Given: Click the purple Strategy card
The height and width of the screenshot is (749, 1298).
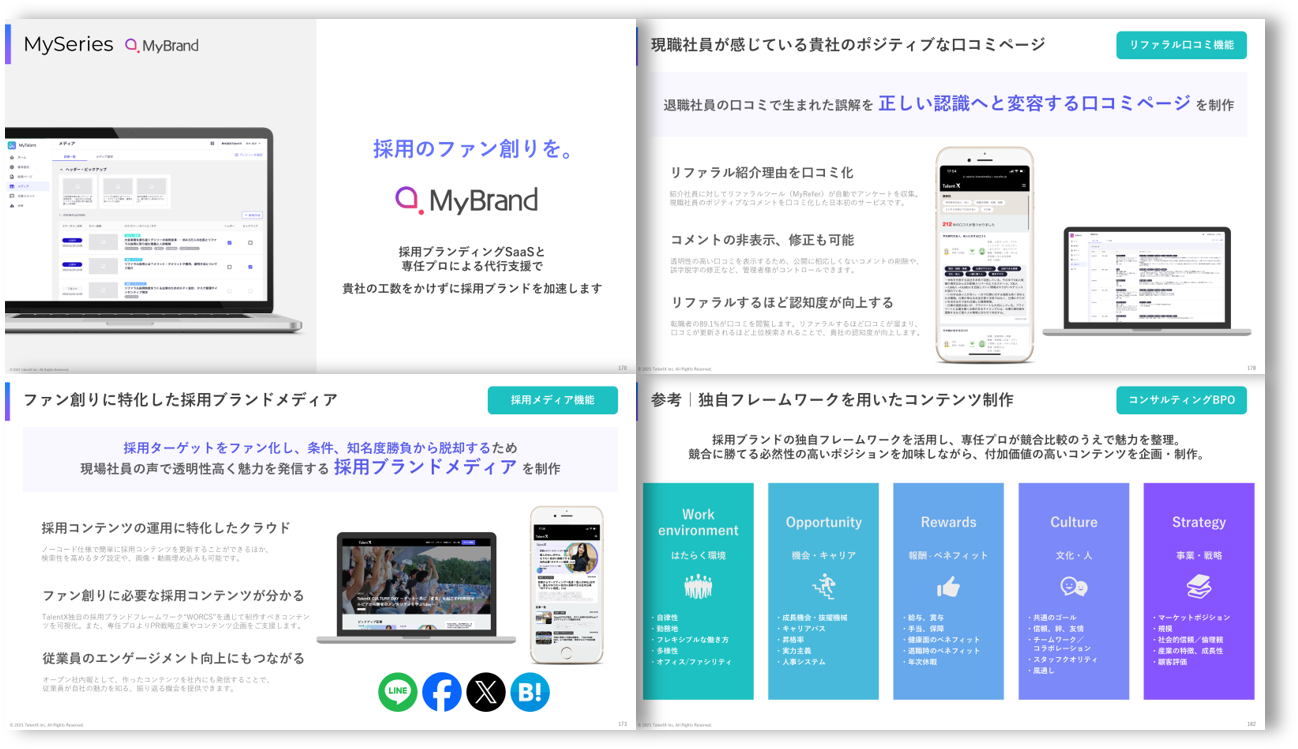Looking at the screenshot, I should click(1198, 590).
